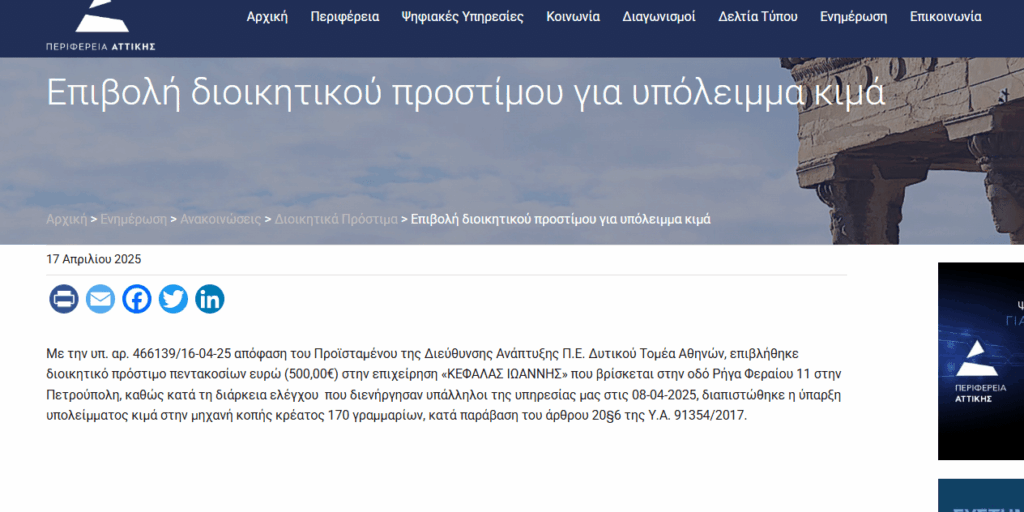Click the Print share icon
1024x512 pixels.
pyautogui.click(x=64, y=299)
